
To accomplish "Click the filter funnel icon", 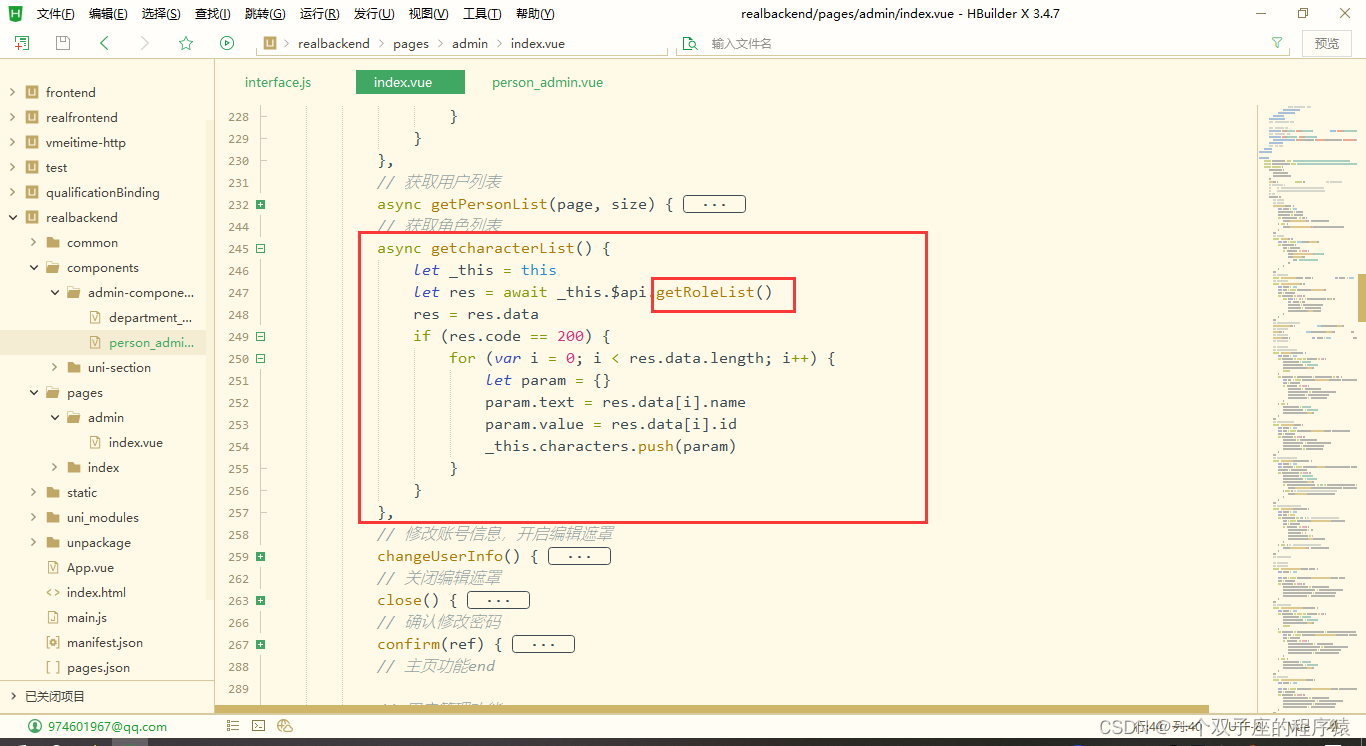I will click(x=1277, y=43).
